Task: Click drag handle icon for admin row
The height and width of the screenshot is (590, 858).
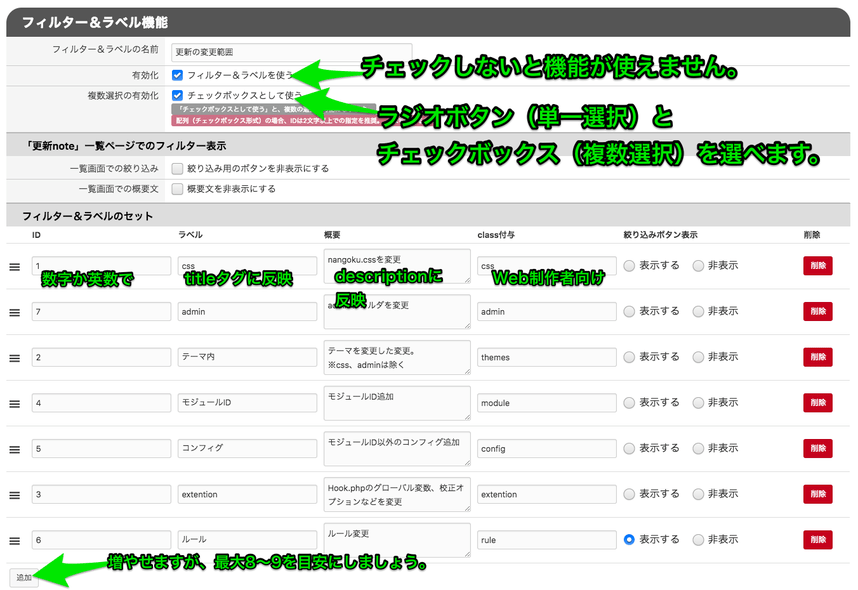Action: coord(15,312)
